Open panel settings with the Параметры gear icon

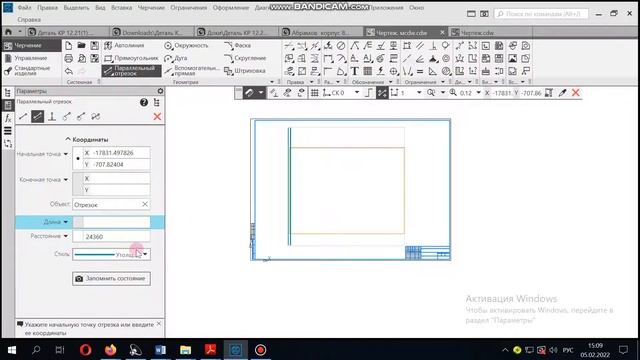click(x=160, y=91)
